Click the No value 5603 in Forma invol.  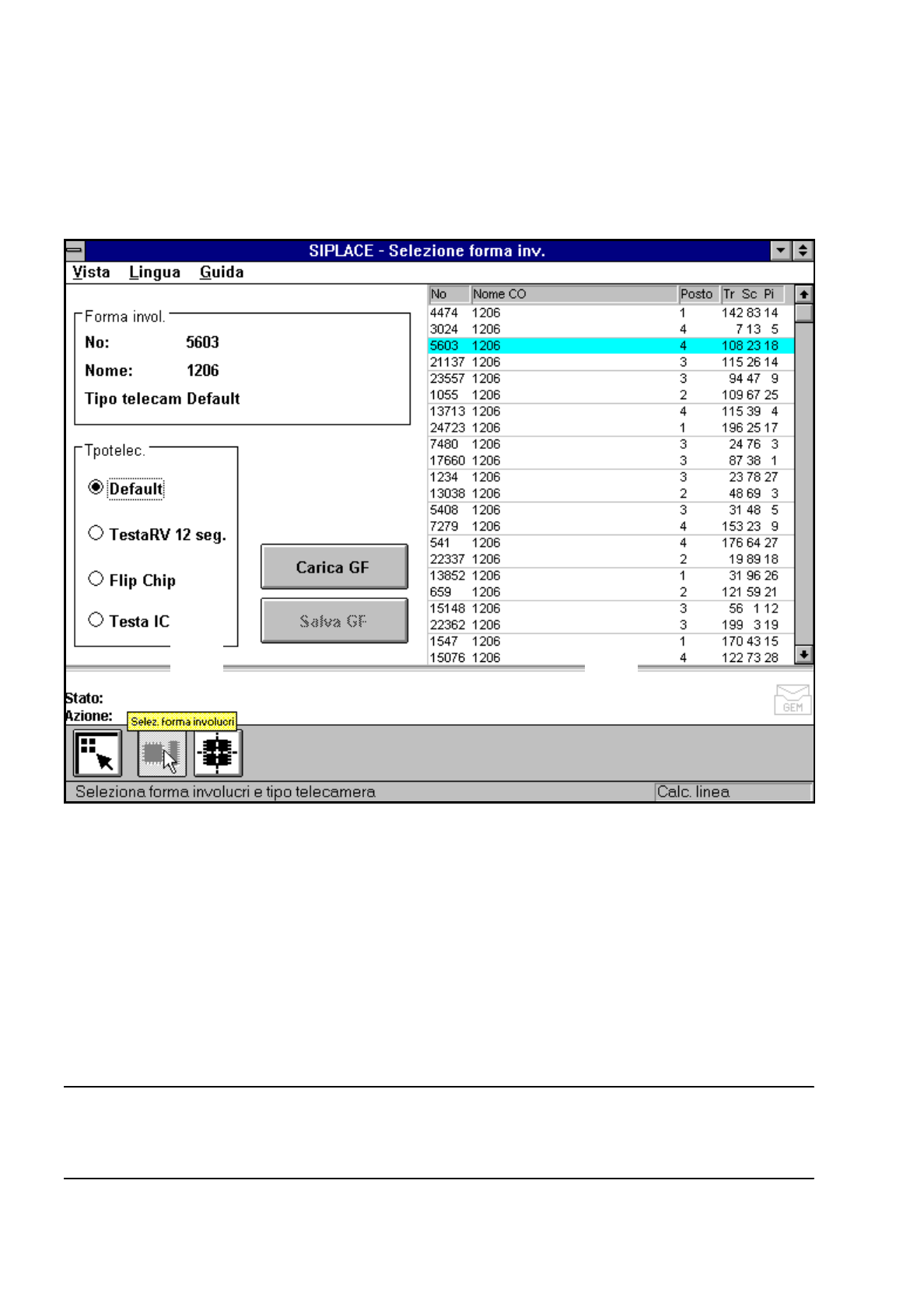(x=202, y=342)
